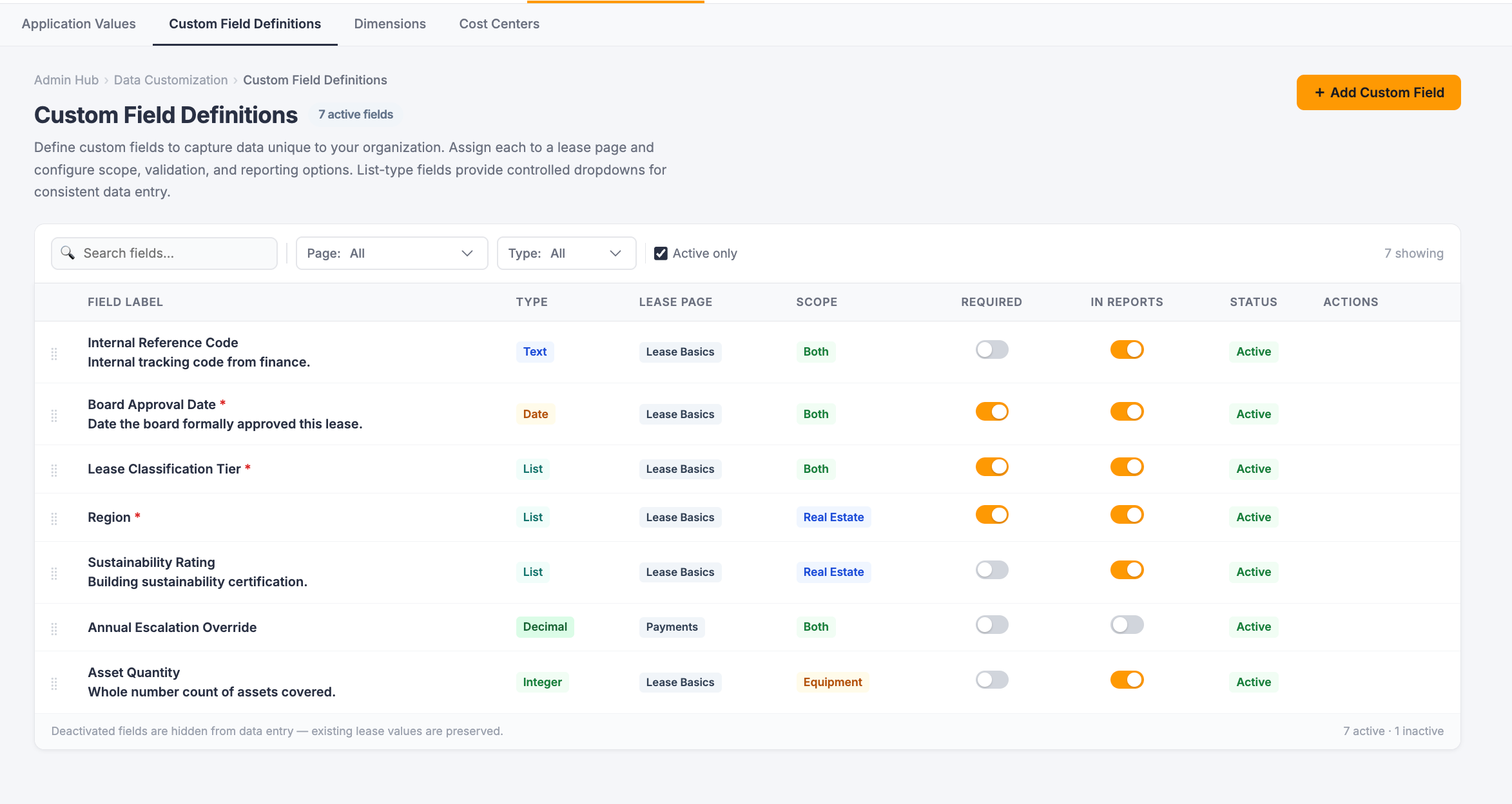Click the magnifier icon in the search box
Screen dimensions: 1512x804
coord(68,253)
